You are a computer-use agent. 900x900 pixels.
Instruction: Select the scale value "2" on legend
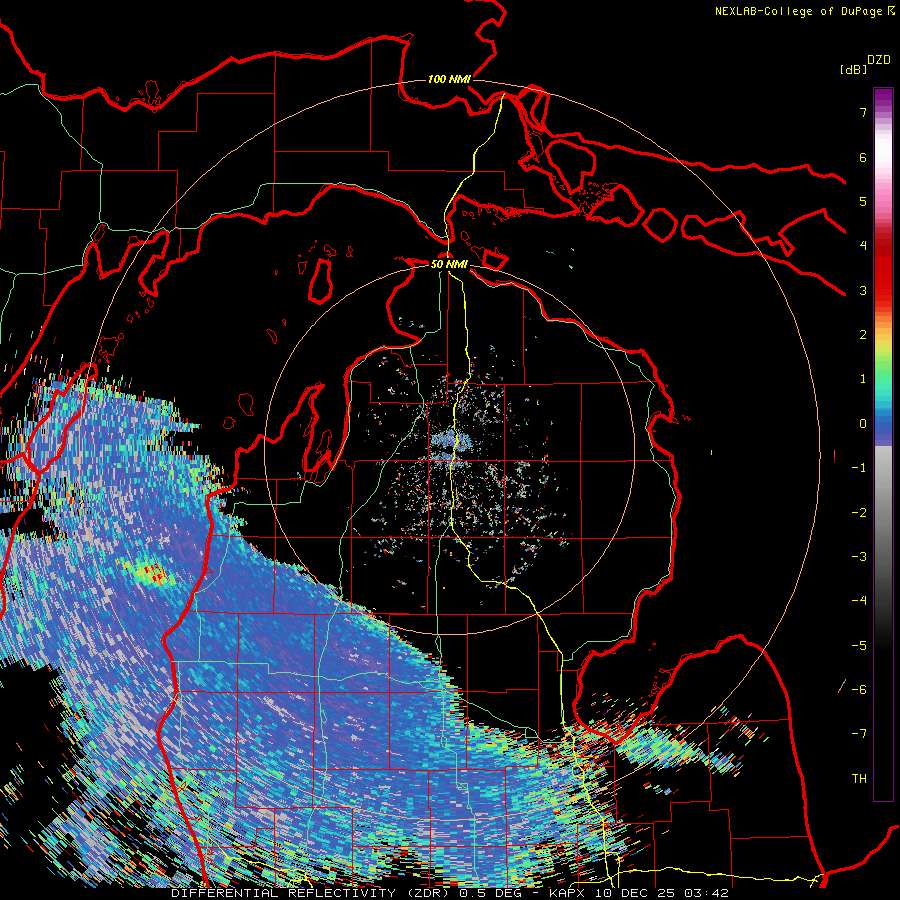pyautogui.click(x=863, y=335)
